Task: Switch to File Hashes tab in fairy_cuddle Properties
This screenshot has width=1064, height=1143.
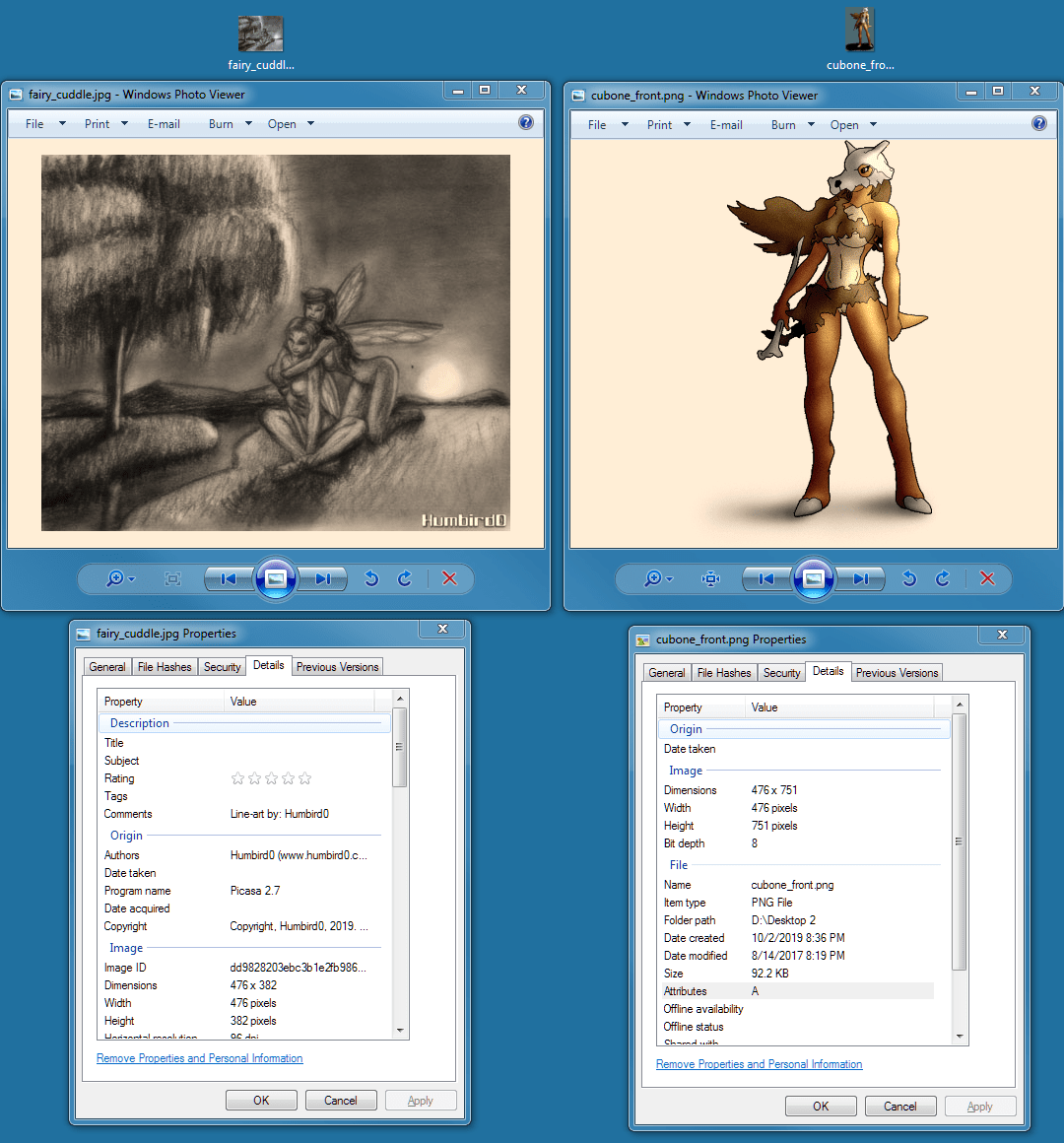Action: pyautogui.click(x=165, y=667)
